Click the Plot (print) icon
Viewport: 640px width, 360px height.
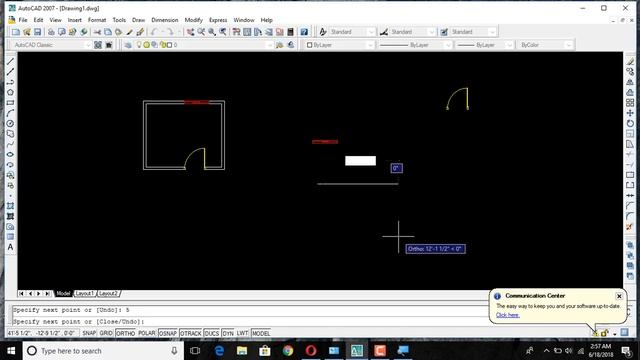pos(51,32)
